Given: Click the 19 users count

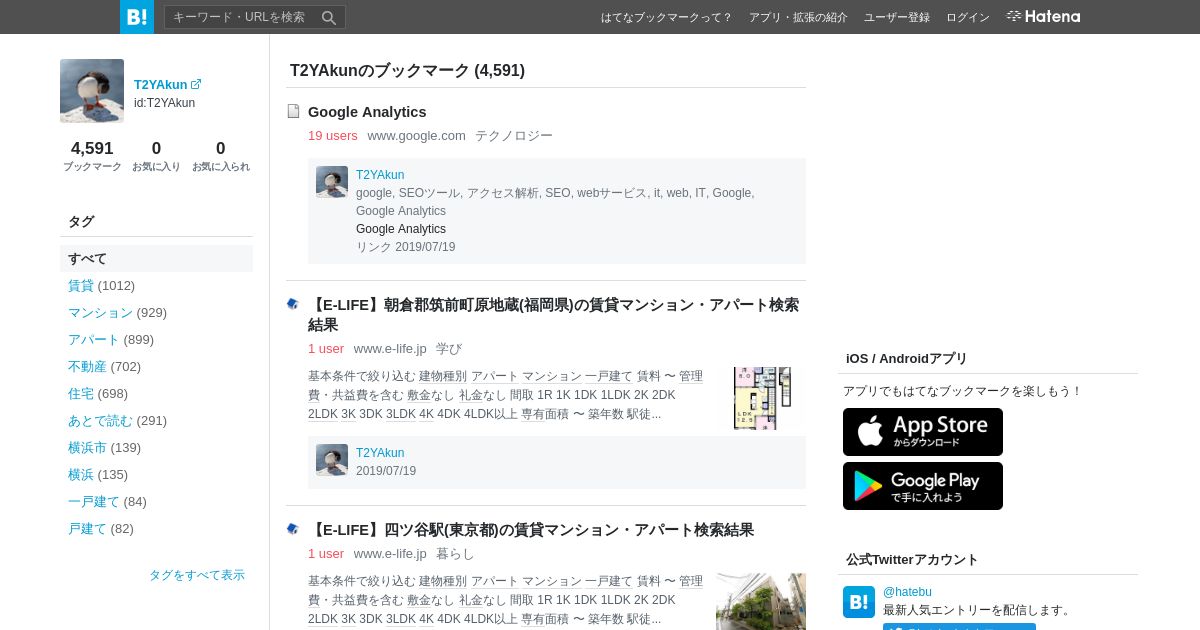Looking at the screenshot, I should pyautogui.click(x=332, y=135).
